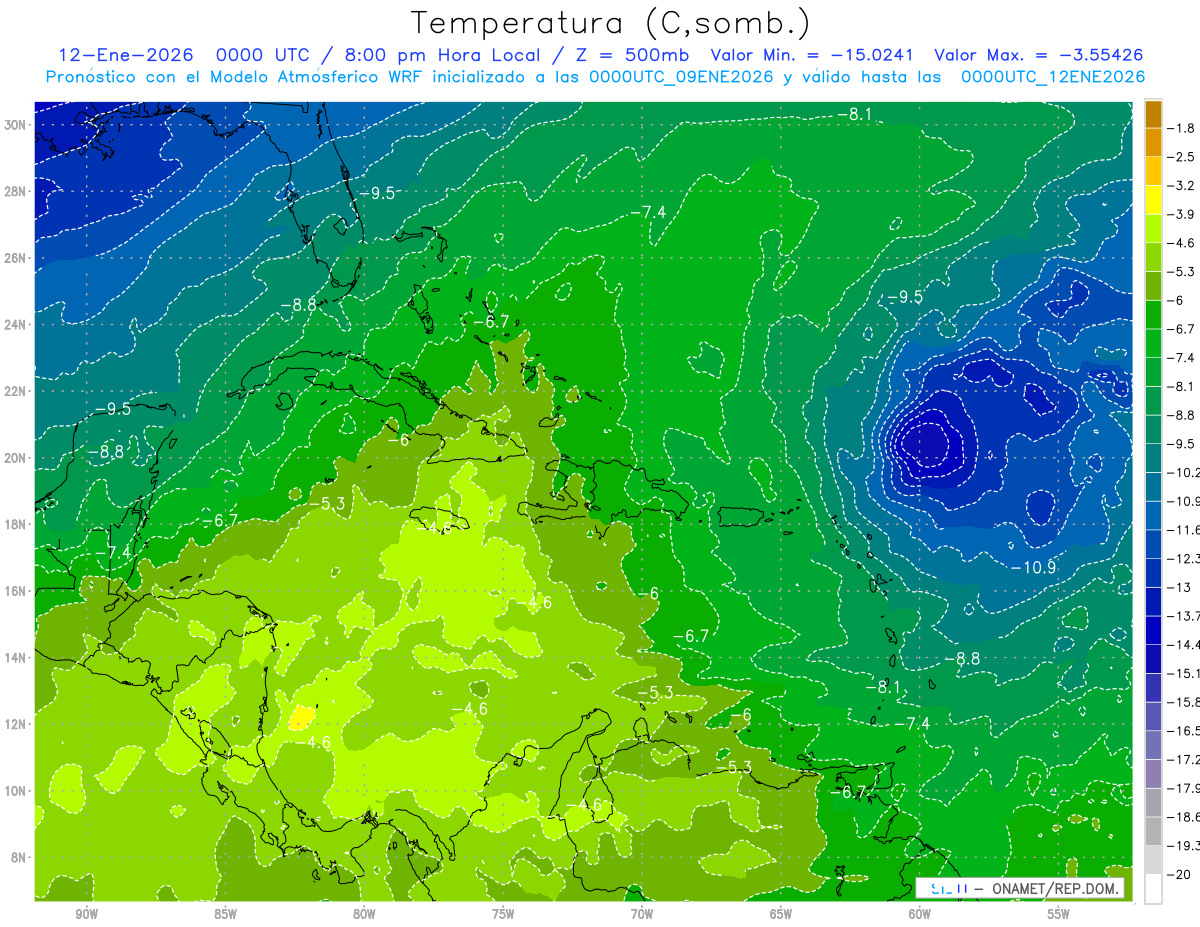This screenshot has width=1200, height=927.
Task: Select the -3.2 value in the color legend
Action: 1182,186
